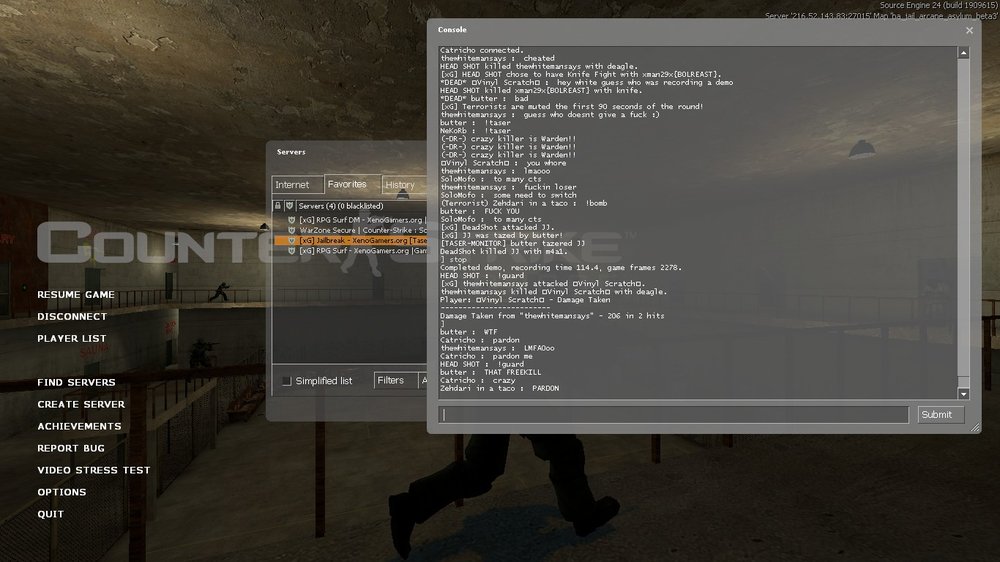1000x562 pixels.
Task: Click the shield icon beside the Jailbreak server
Action: click(x=291, y=240)
